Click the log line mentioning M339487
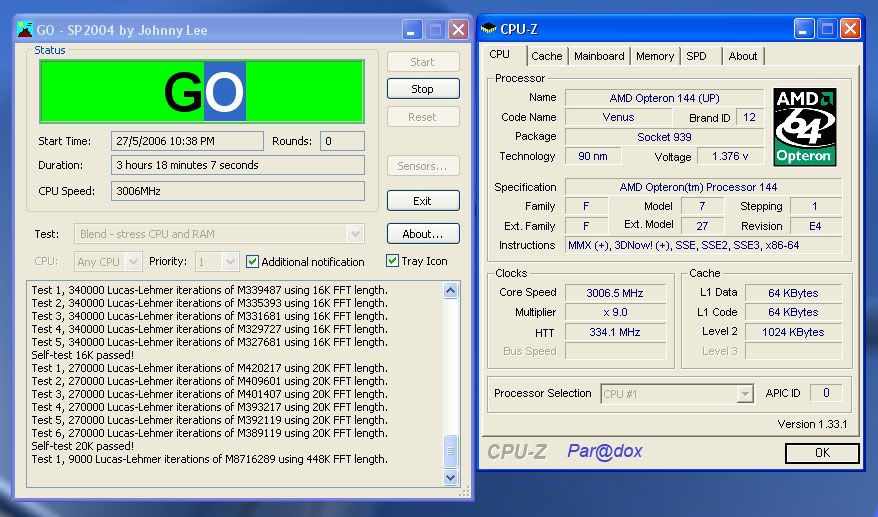The height and width of the screenshot is (517, 878). [x=209, y=290]
